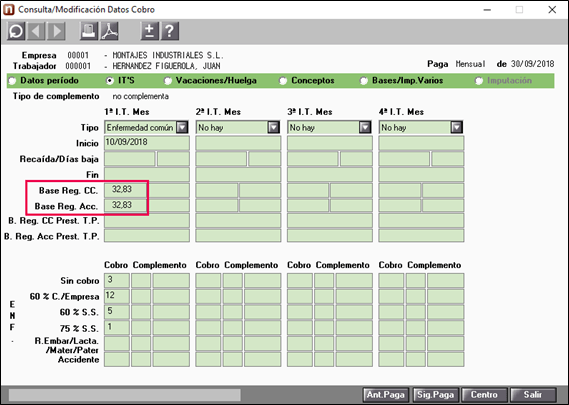The height and width of the screenshot is (405, 569).
Task: Go to next record arrow icon
Action: [56, 31]
